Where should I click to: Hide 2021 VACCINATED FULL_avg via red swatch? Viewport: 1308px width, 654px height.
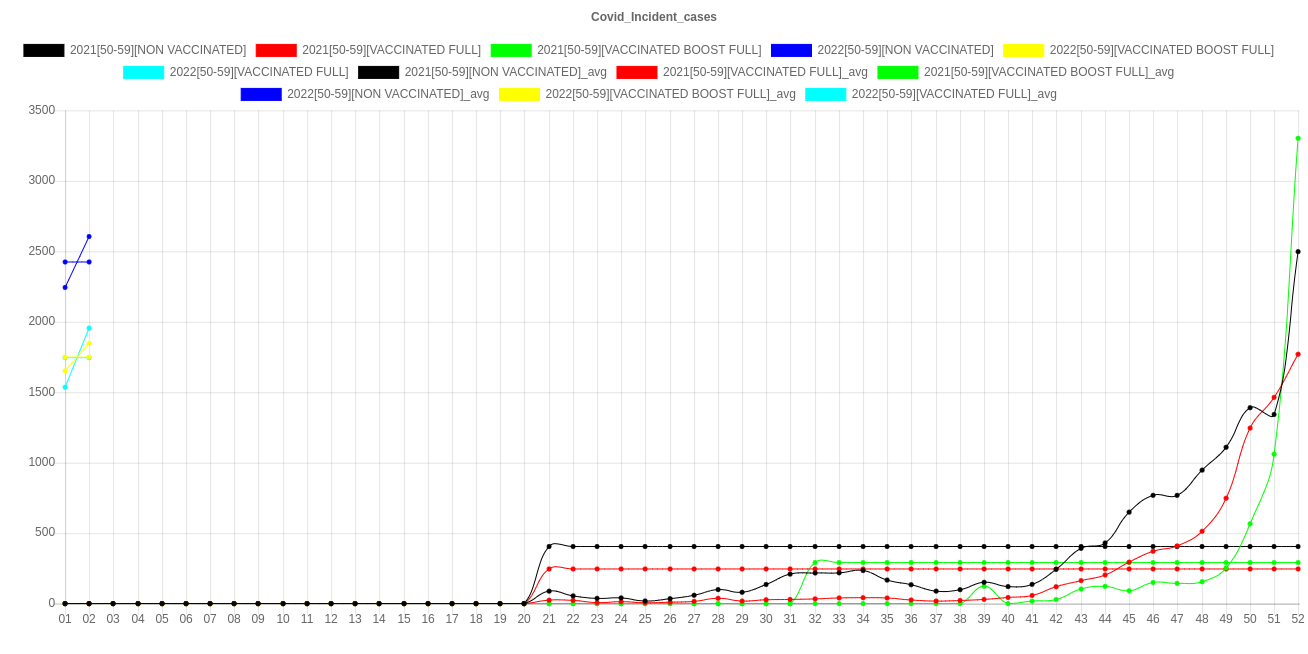coord(637,72)
